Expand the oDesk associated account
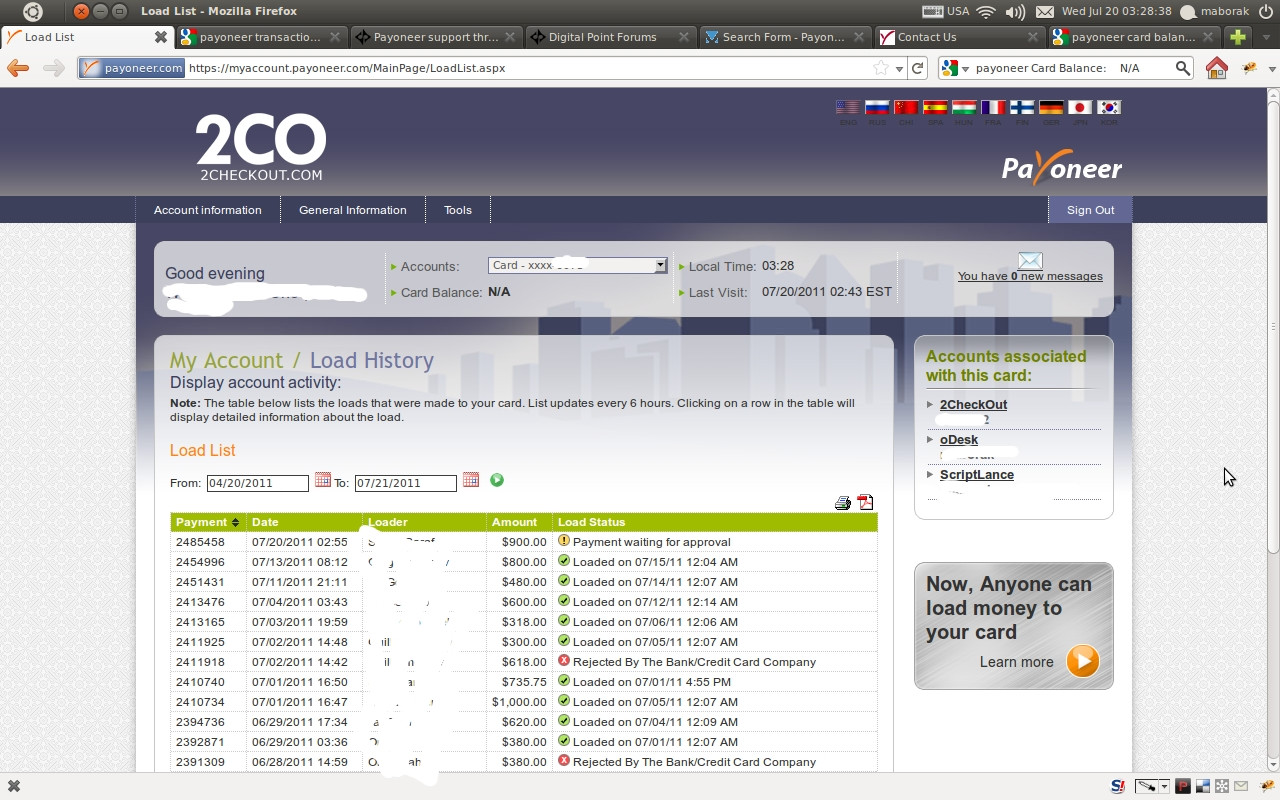This screenshot has height=800, width=1280. (x=930, y=440)
